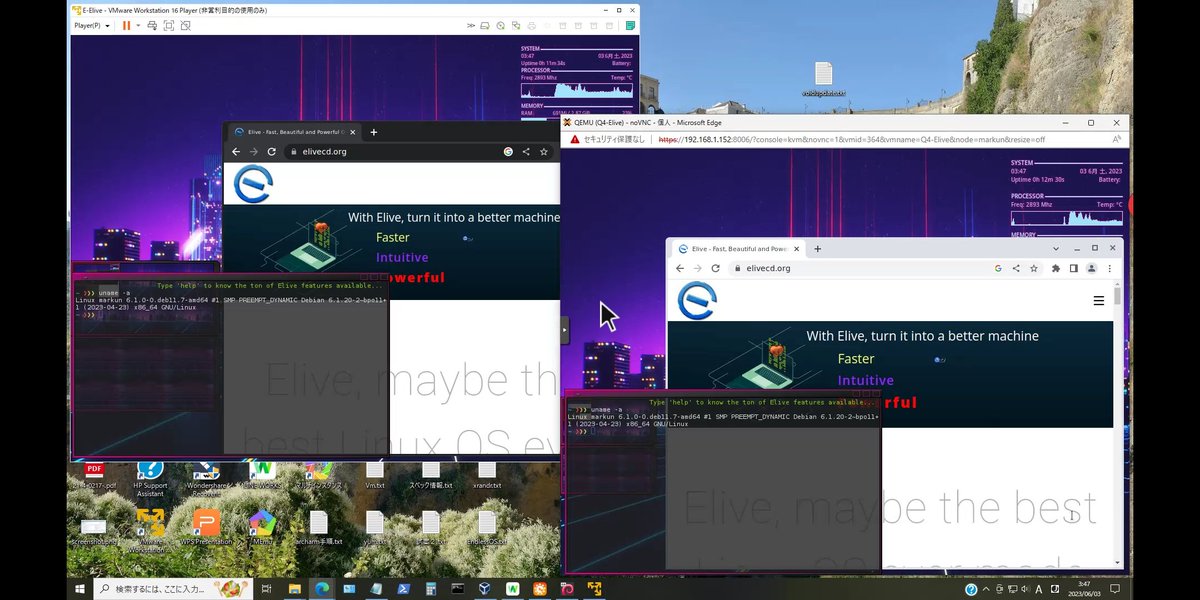The width and height of the screenshot is (1200, 600).
Task: Open the Wondershare Recoverit desktop shortcut
Action: (206, 480)
